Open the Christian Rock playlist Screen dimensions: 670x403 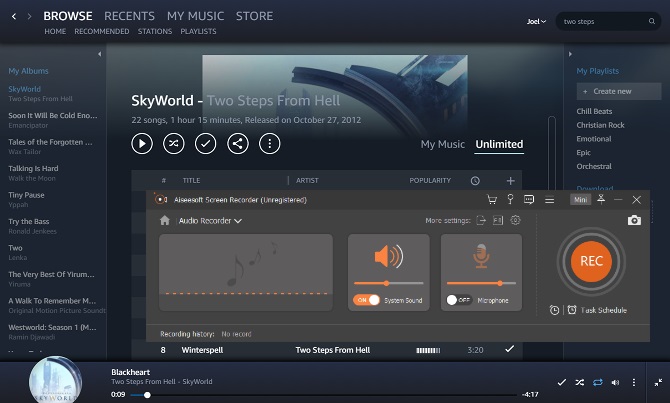click(600, 125)
